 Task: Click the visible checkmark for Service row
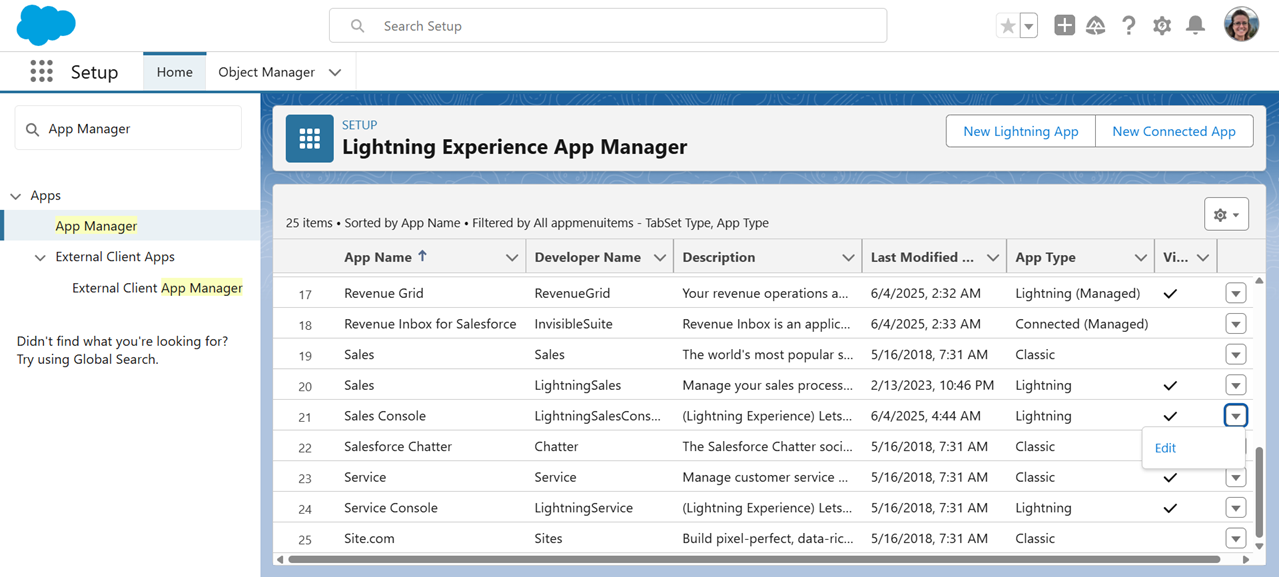pos(1170,478)
